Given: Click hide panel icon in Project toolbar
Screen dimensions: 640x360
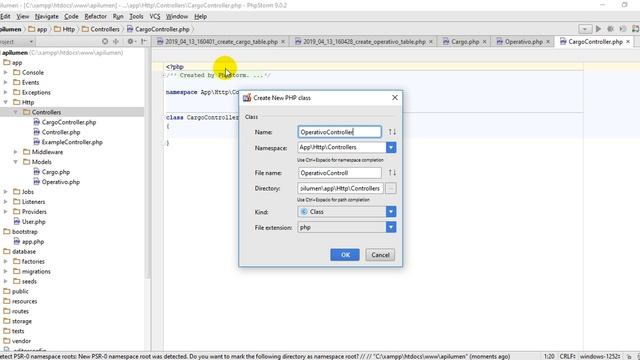Looking at the screenshot, I should click(144, 41).
